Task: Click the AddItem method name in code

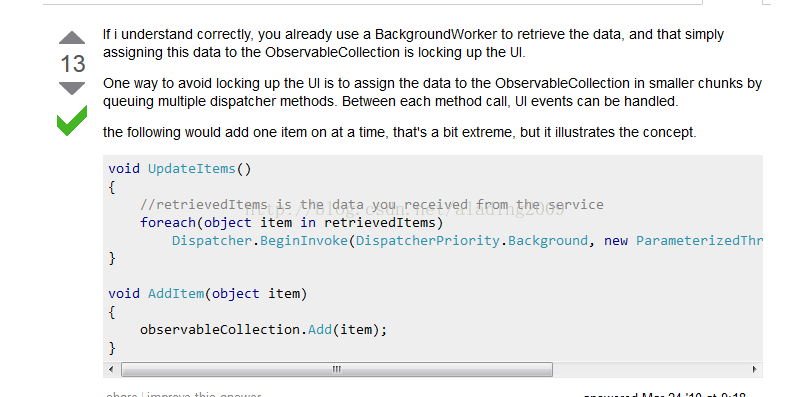Action: point(176,294)
